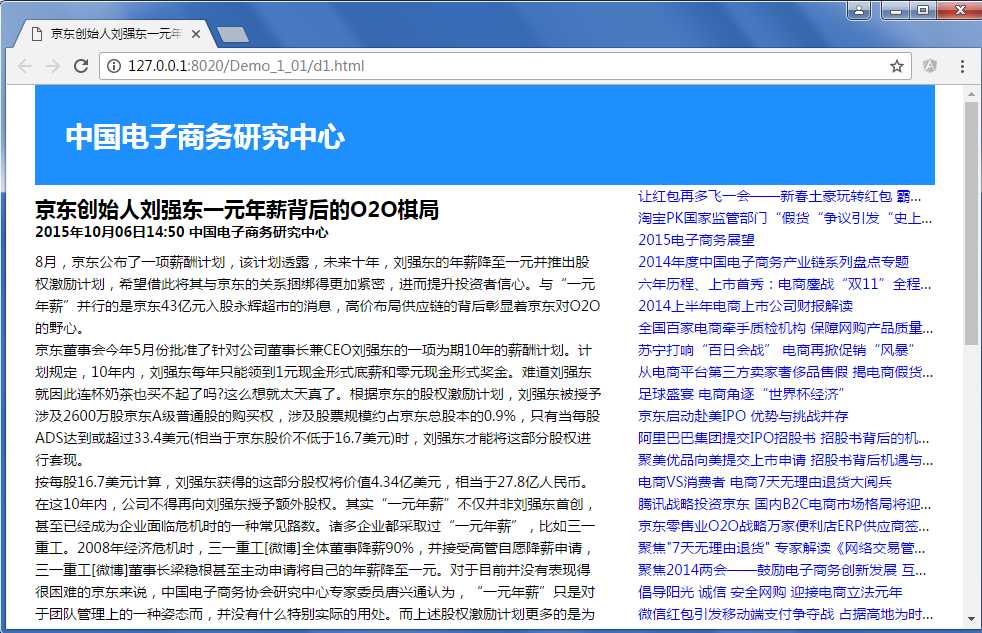Click the extension icon beside the address bar
This screenshot has width=982, height=633.
click(x=930, y=66)
